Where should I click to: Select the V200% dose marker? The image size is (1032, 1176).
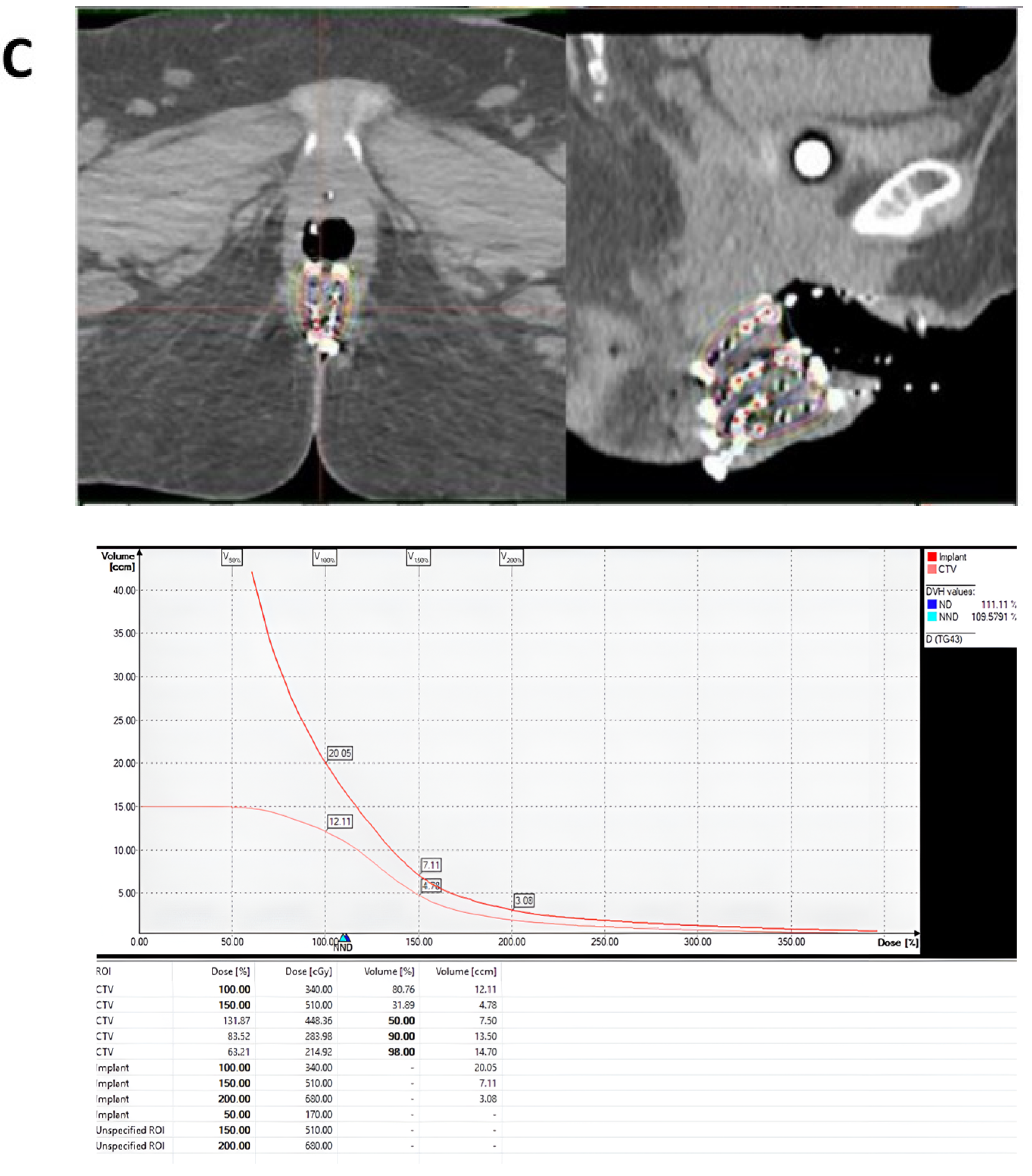point(511,557)
